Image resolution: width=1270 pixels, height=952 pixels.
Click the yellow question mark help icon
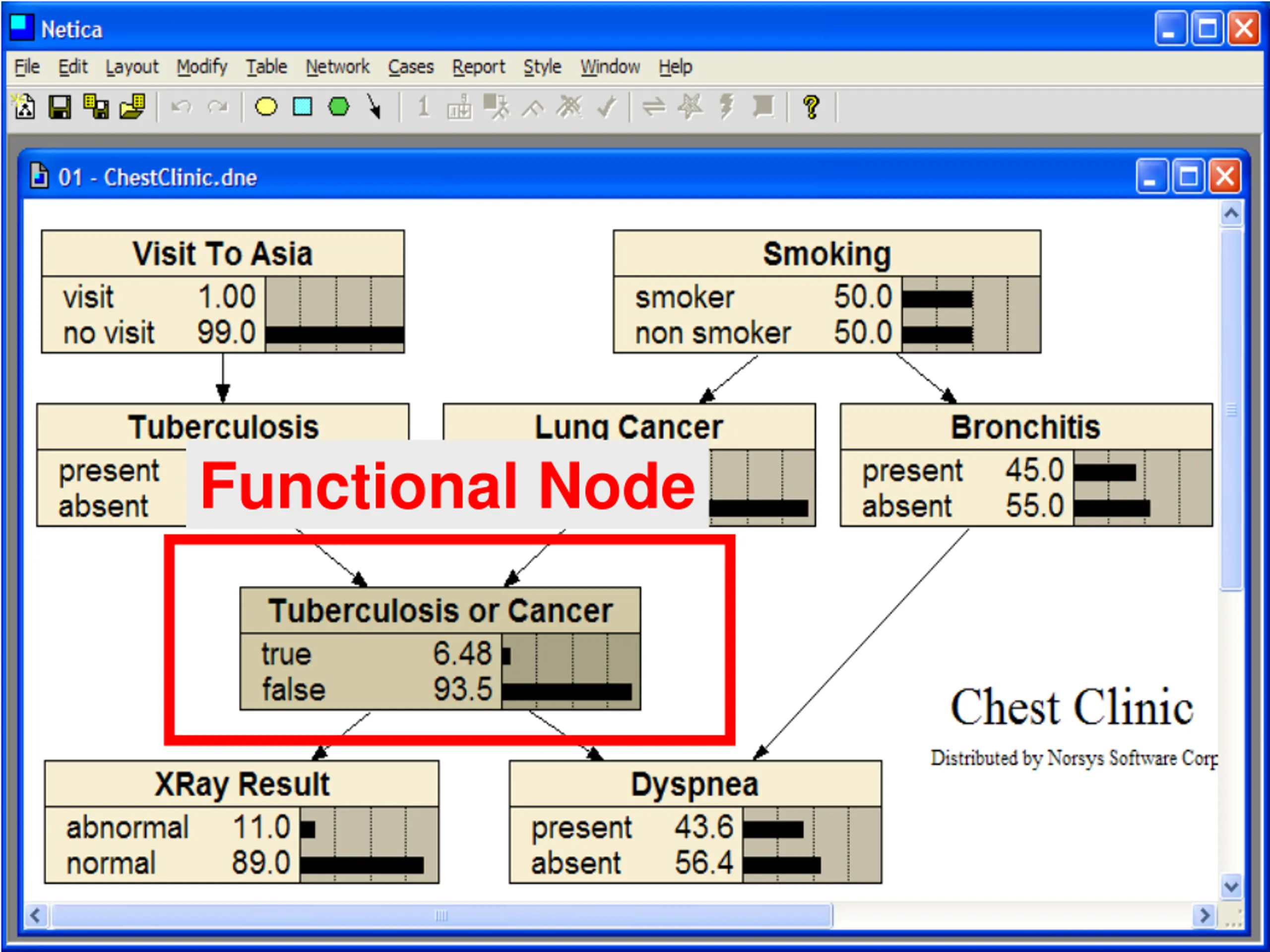coord(811,107)
